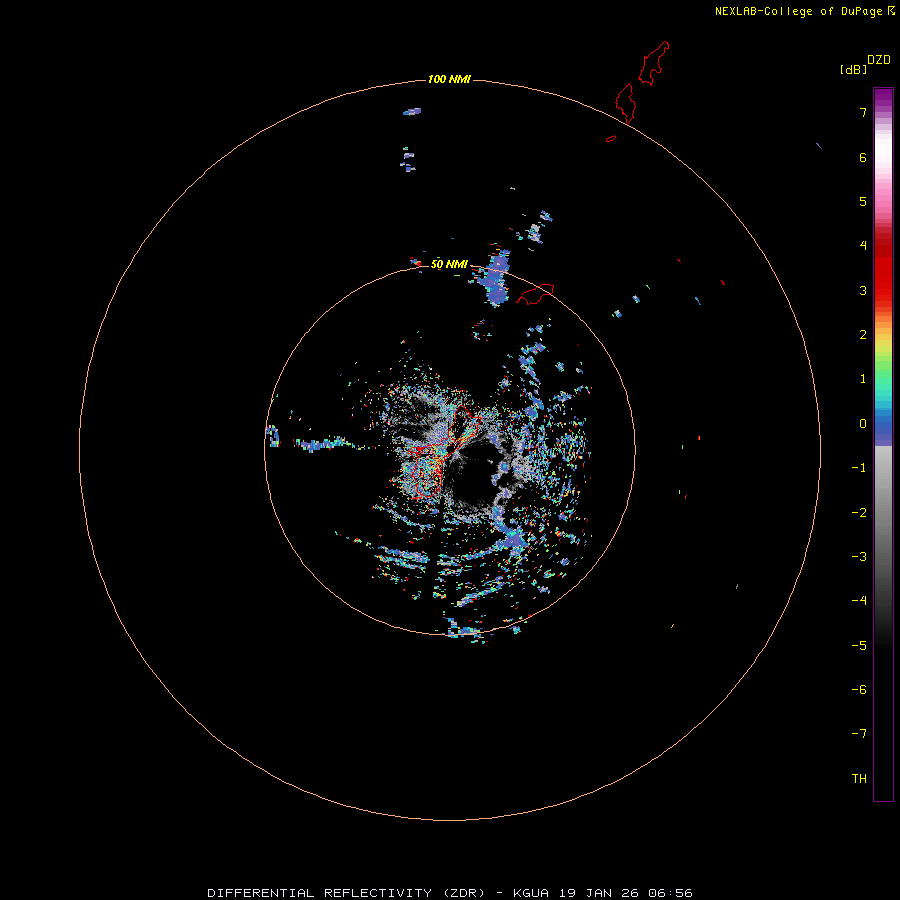
Task: Click the -6 value on color scale
Action: 859,690
